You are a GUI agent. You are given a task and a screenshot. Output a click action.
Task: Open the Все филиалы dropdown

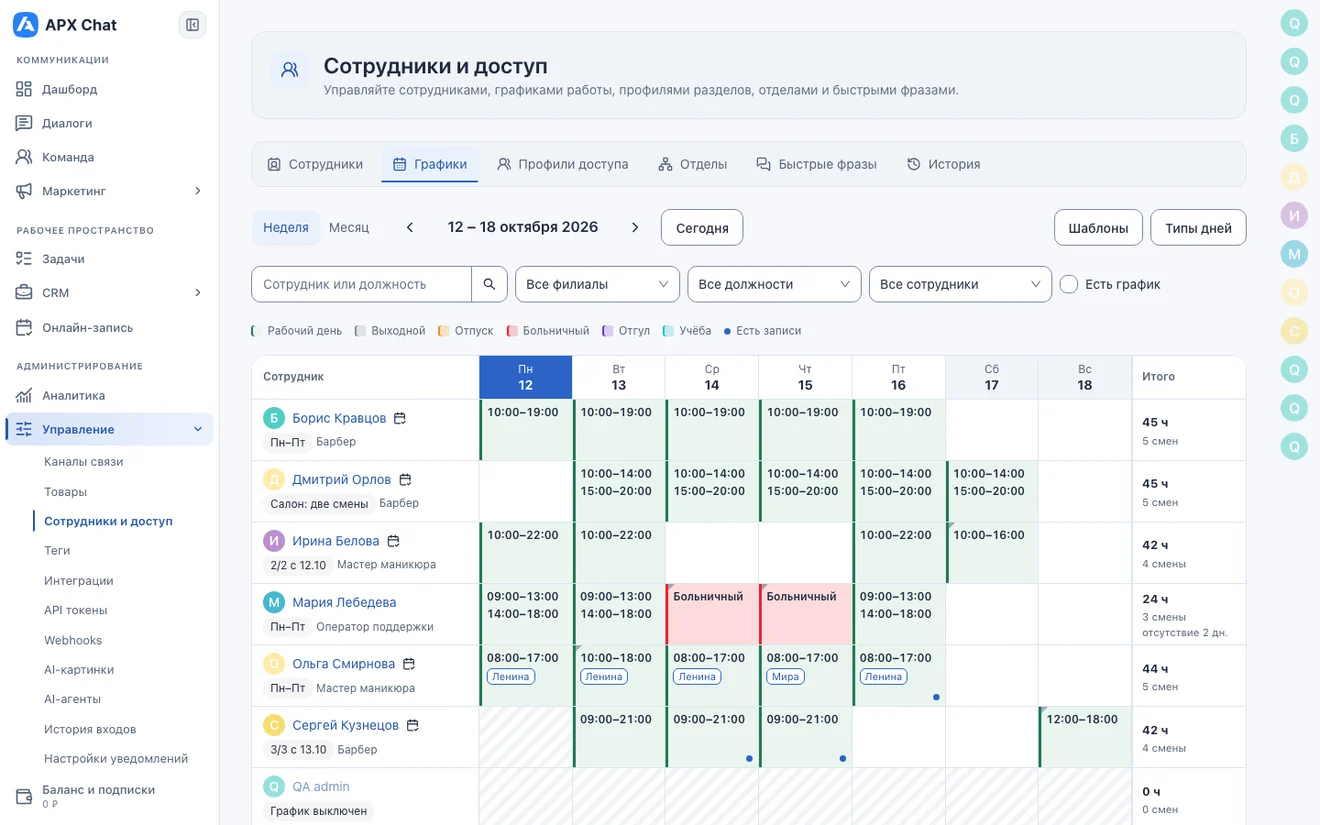pyautogui.click(x=597, y=284)
